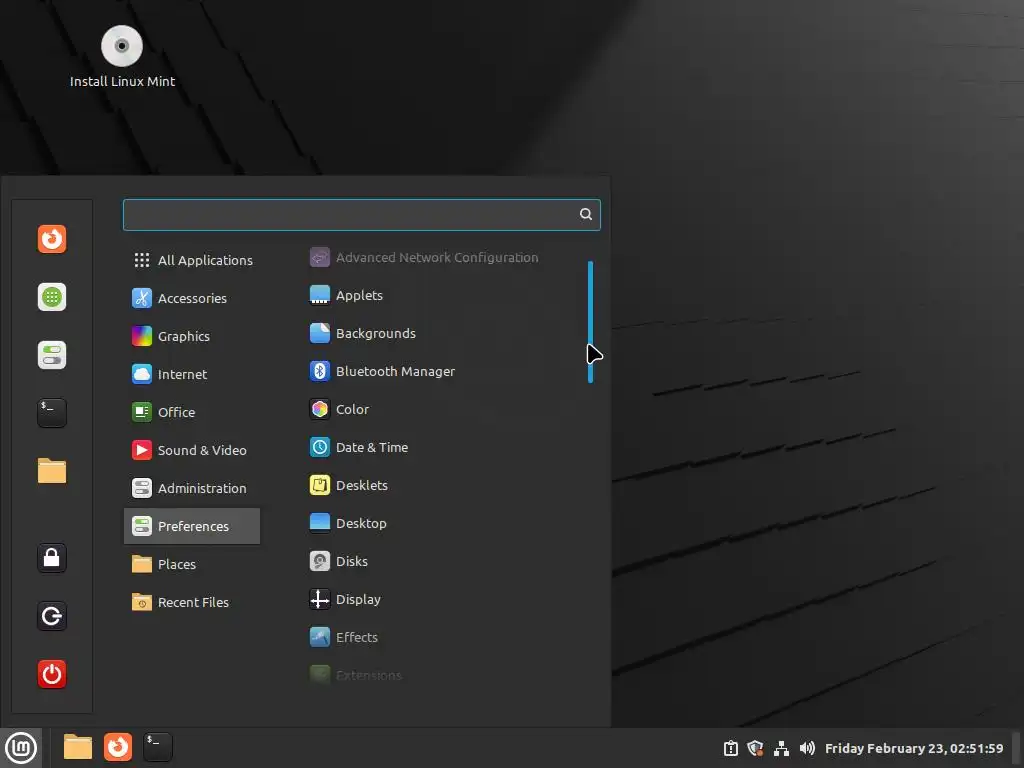Click the application list scrollbar
The height and width of the screenshot is (768, 1024).
(x=590, y=322)
